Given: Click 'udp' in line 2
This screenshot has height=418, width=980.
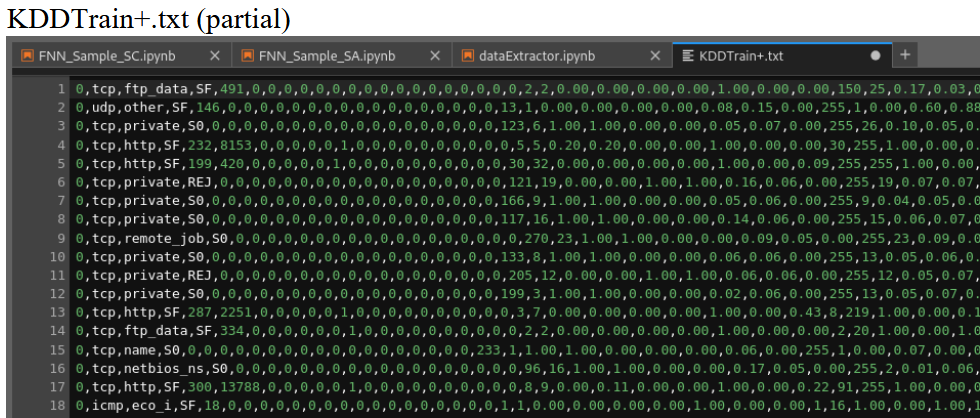Looking at the screenshot, I should (x=104, y=107).
